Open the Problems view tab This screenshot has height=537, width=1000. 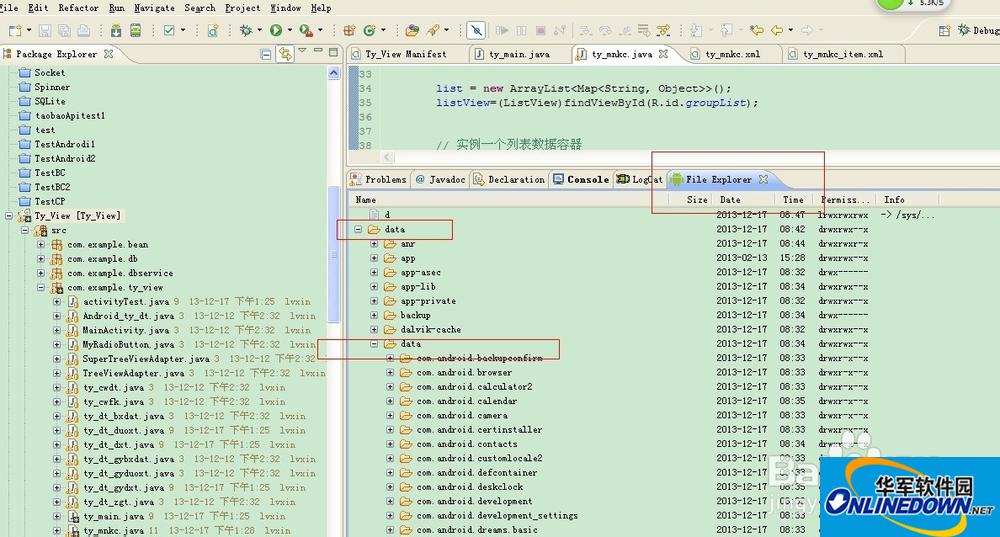pos(378,180)
